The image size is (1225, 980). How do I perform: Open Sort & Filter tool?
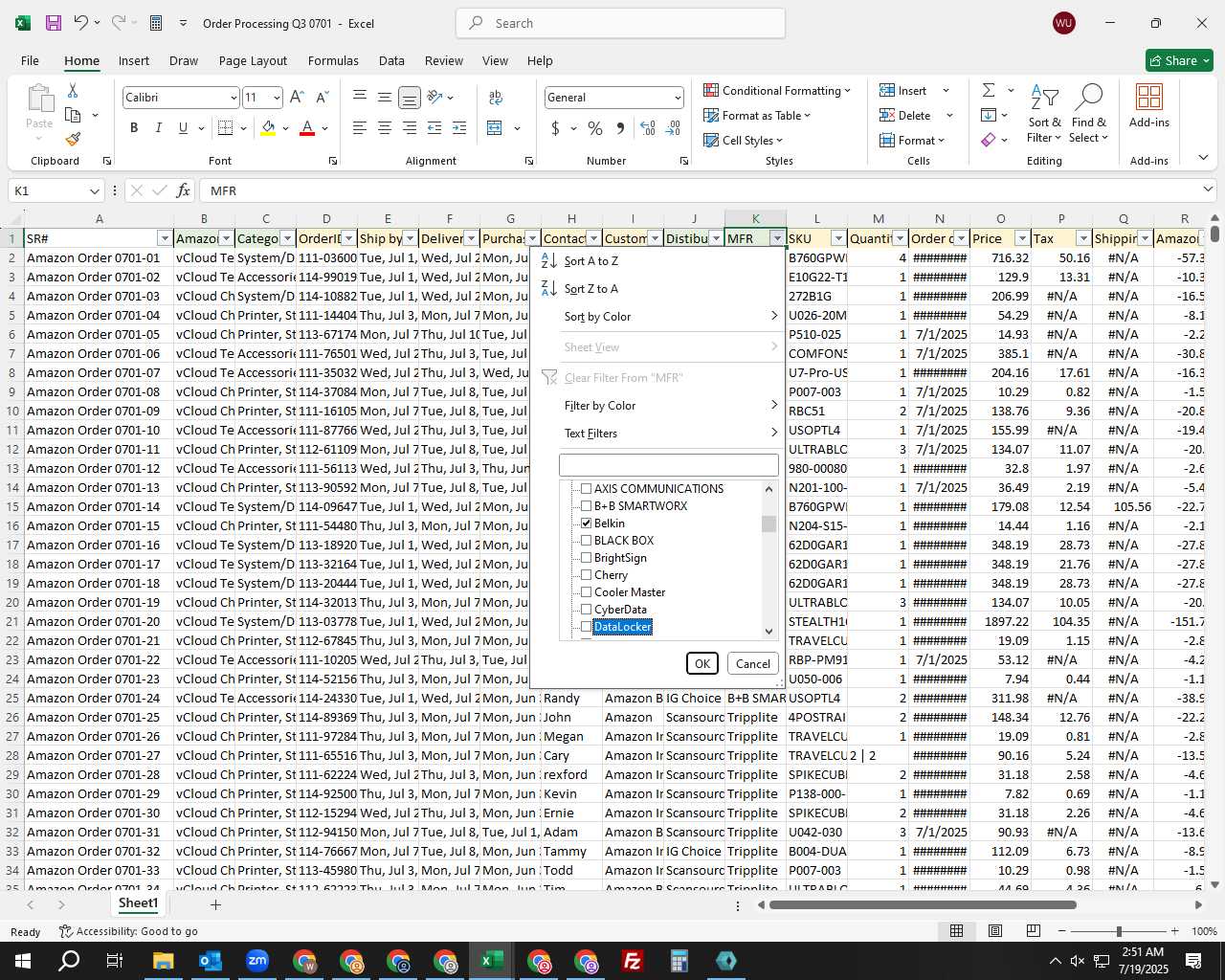[1044, 114]
